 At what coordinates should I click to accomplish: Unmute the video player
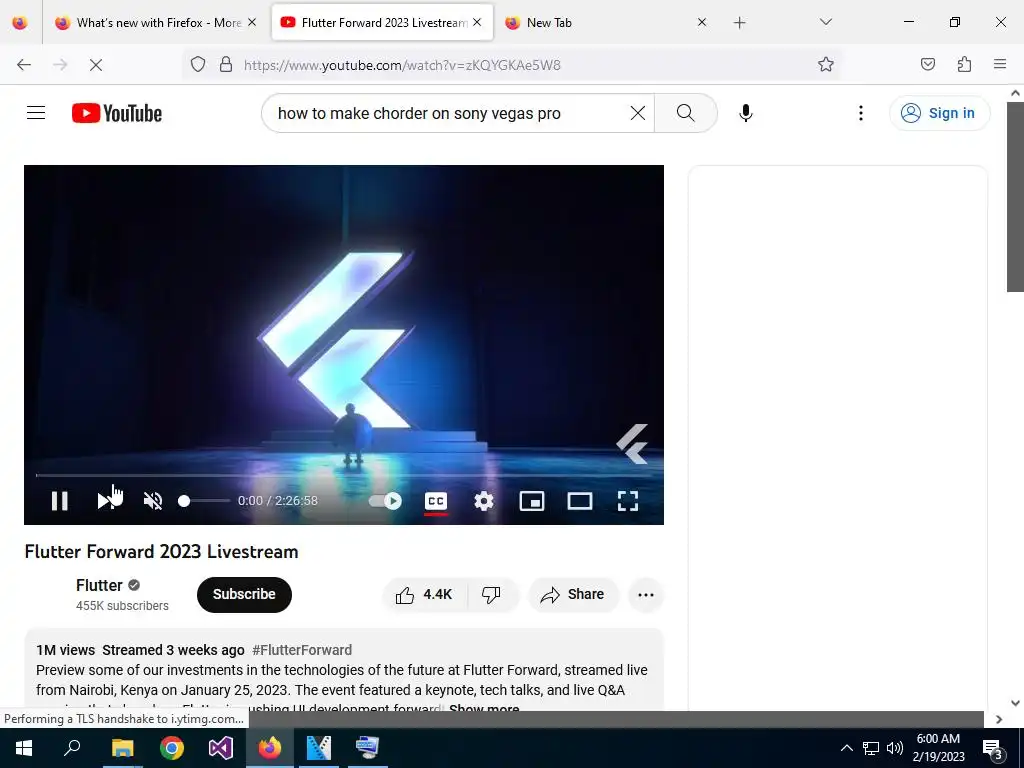pos(153,501)
